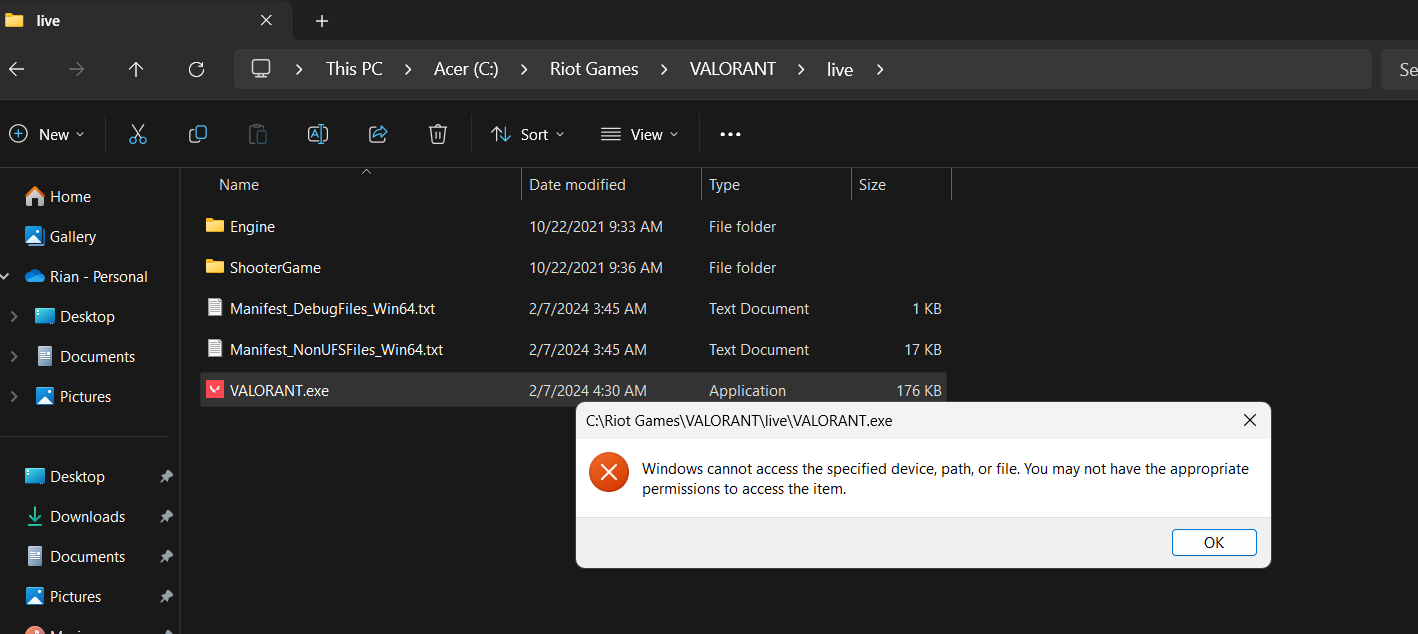1418x634 pixels.
Task: Open Downloads in quick access
Action: pos(87,516)
